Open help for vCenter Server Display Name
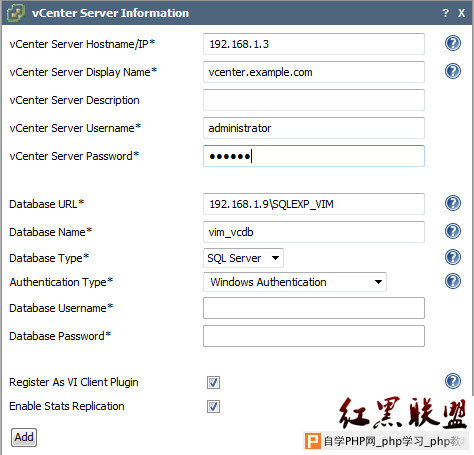Screen dimensions: 474x455 453,71
